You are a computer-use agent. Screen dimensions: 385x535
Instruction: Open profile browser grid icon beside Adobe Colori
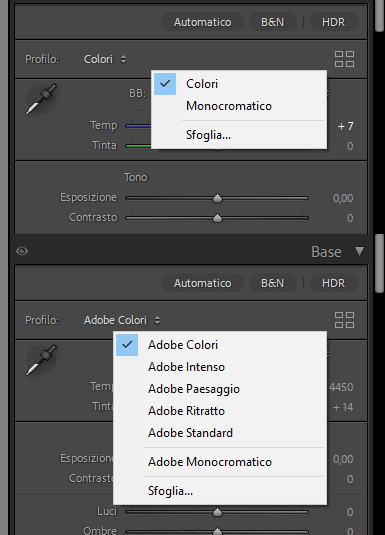(x=344, y=320)
